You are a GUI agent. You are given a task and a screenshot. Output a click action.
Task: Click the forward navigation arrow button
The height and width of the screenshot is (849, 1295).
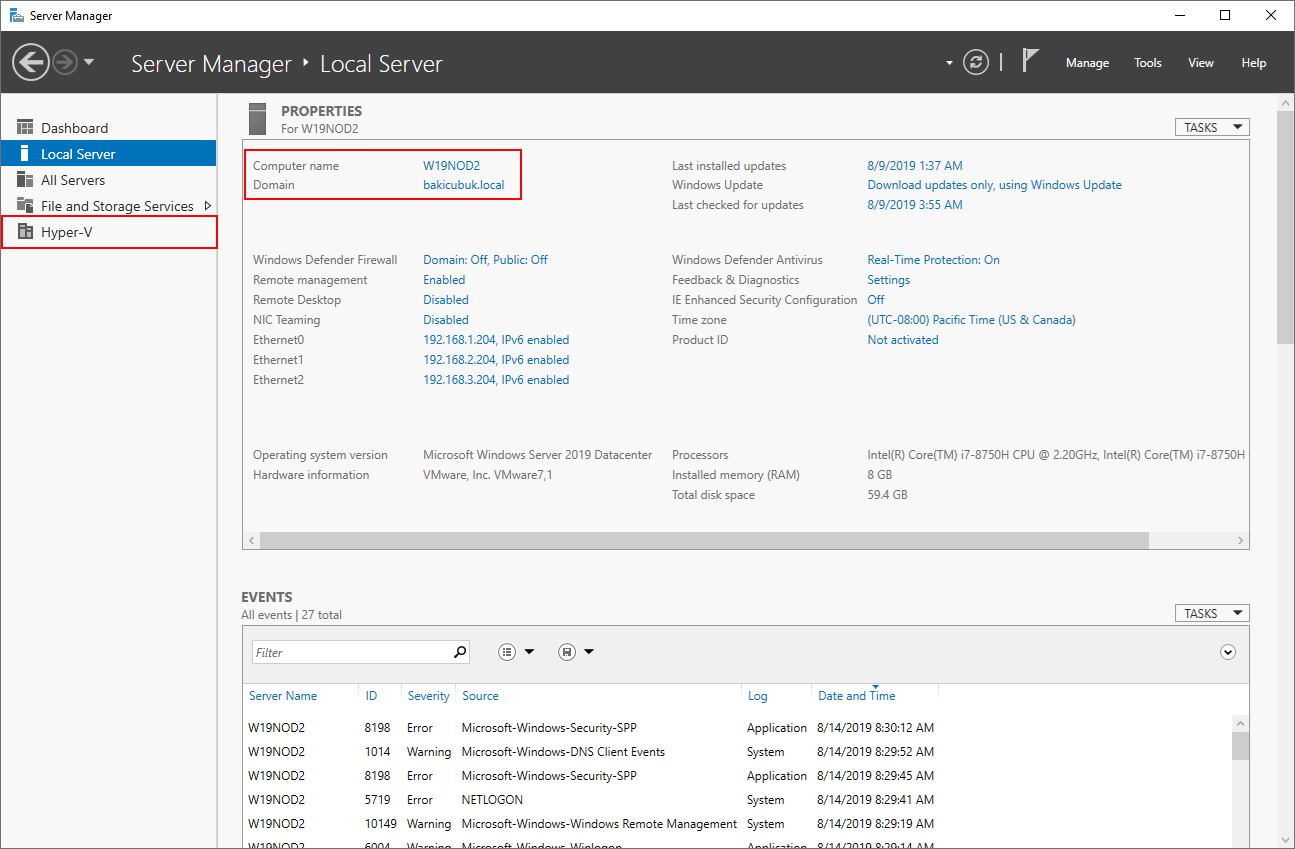click(x=65, y=62)
